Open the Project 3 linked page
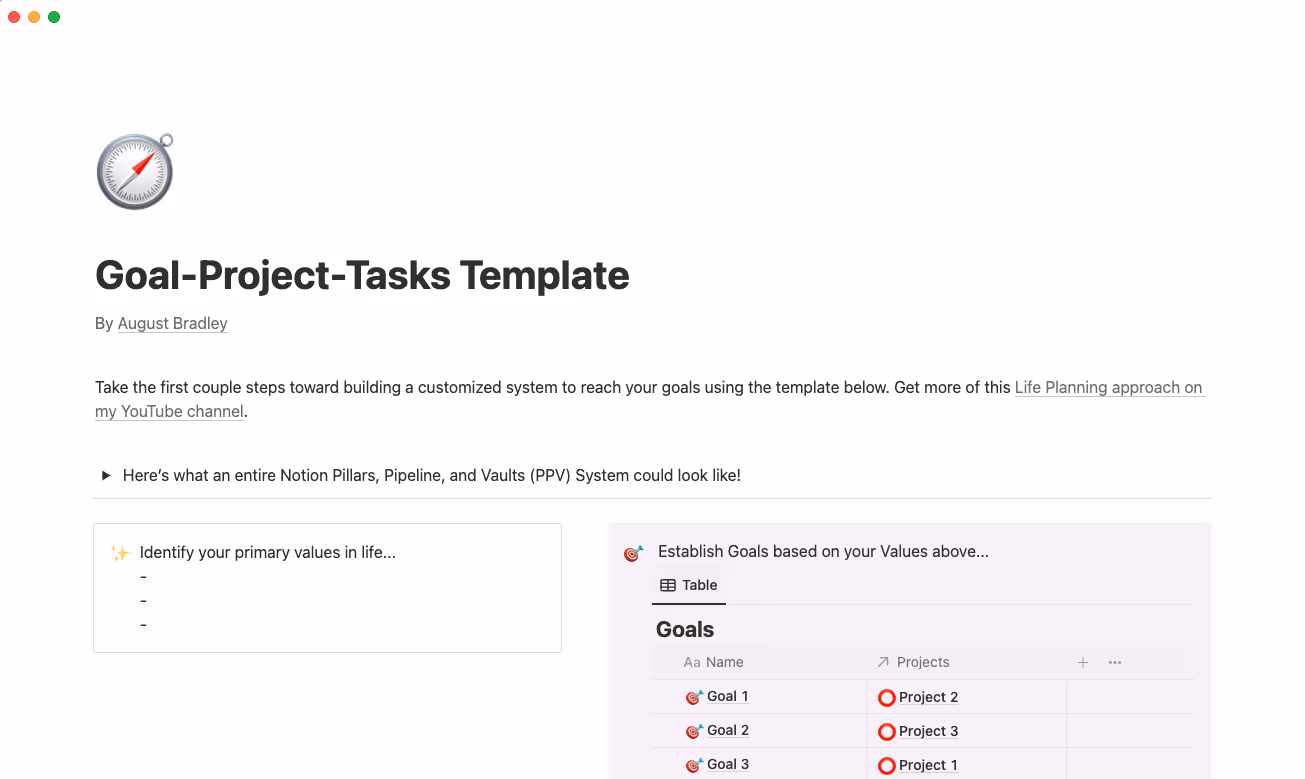 click(x=927, y=731)
